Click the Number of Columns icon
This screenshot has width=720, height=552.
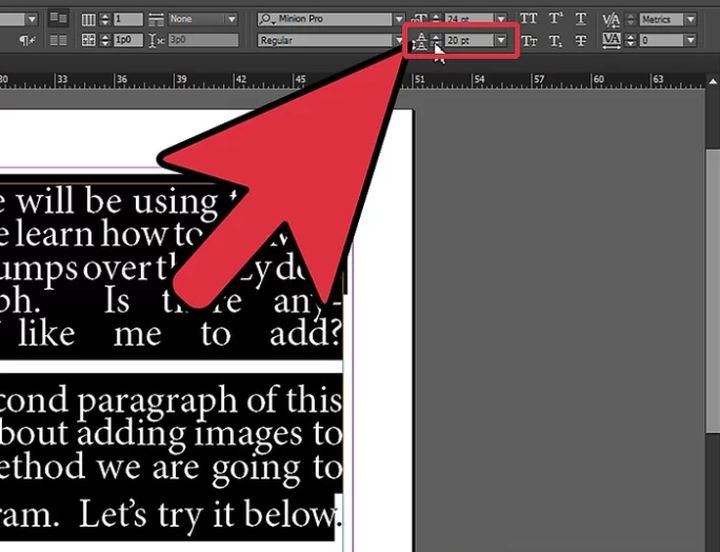click(x=89, y=19)
